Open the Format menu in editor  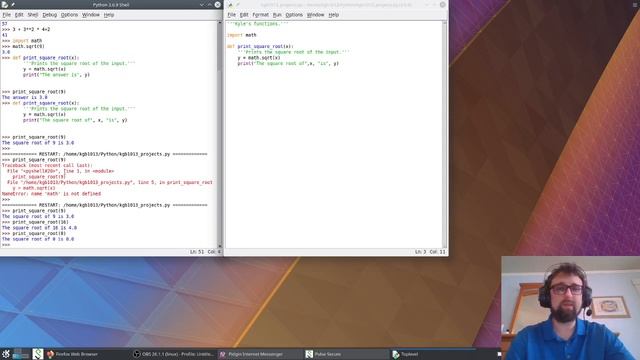tap(260, 15)
